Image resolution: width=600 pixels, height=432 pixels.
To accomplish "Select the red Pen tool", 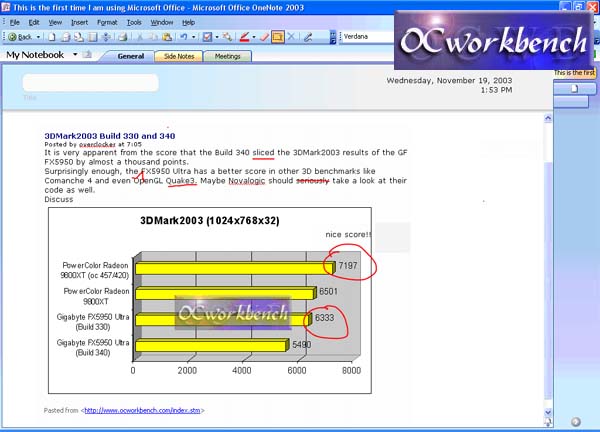I will point(244,37).
